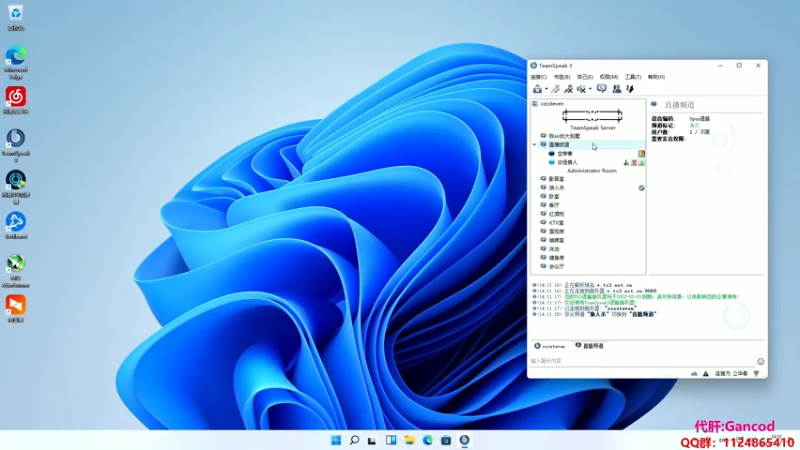The height and width of the screenshot is (450, 800).
Task: Open the Microsoft Edge desktop shortcut
Action: (x=16, y=62)
